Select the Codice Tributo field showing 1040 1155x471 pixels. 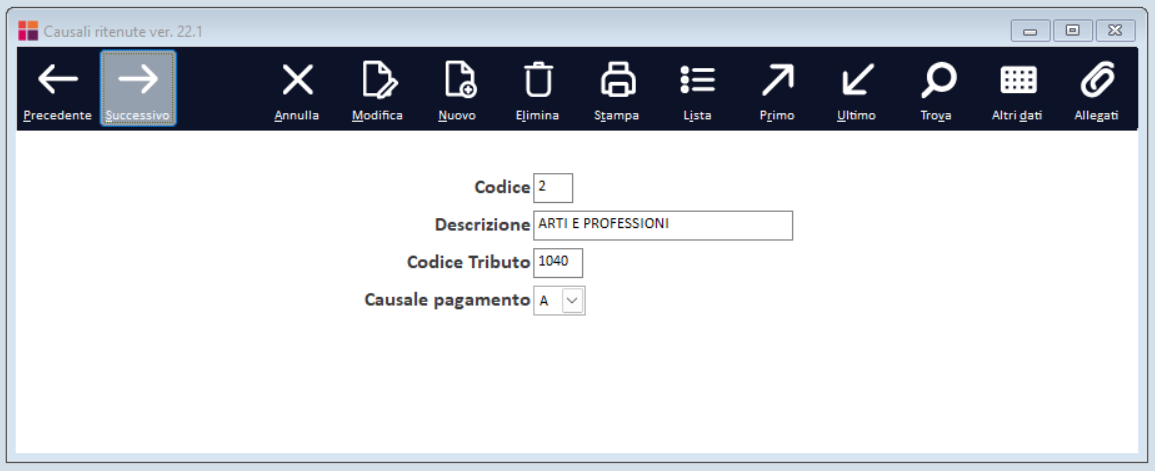(558, 263)
